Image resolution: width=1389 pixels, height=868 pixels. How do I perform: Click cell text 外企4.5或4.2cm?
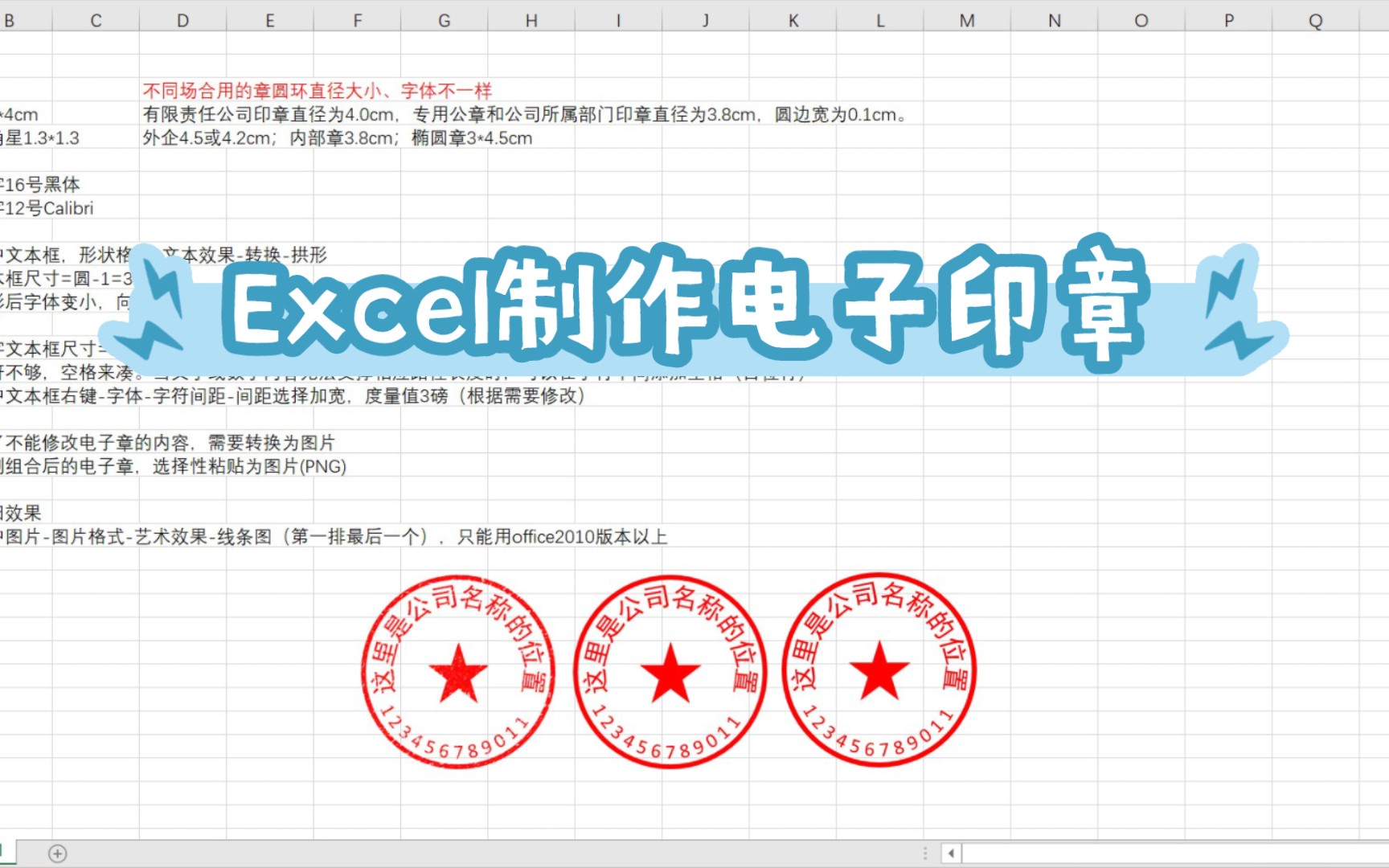207,138
